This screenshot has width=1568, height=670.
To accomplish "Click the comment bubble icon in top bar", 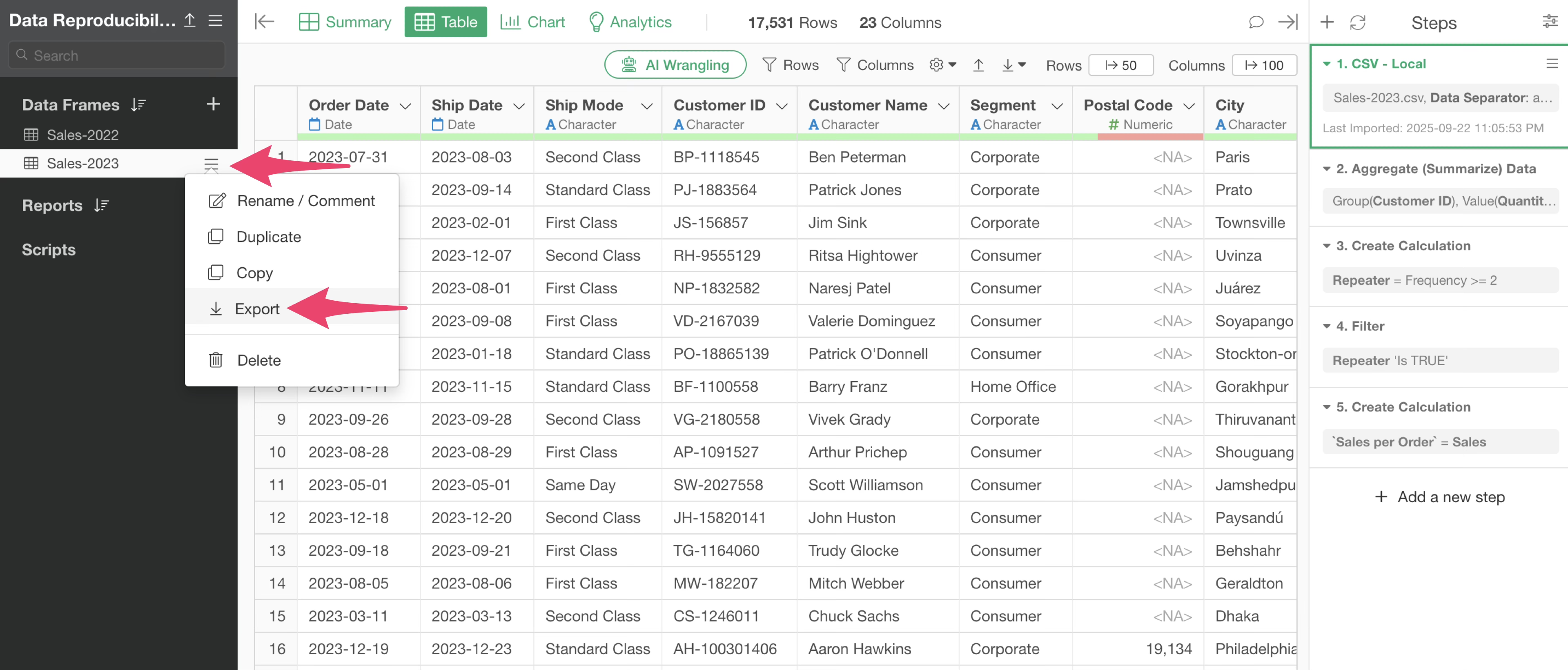I will (1255, 22).
